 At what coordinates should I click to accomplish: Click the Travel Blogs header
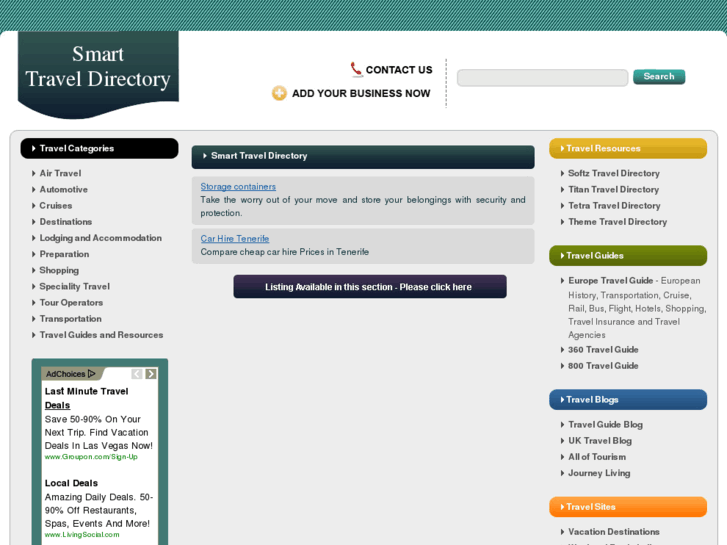click(628, 400)
